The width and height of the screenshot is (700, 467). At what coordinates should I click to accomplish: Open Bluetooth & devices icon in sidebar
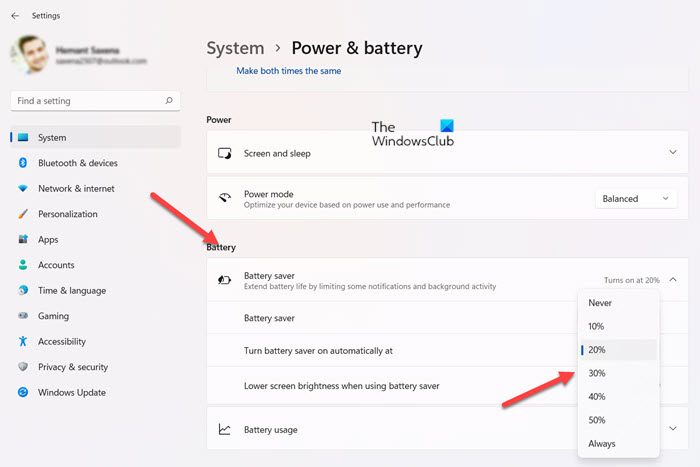(x=22, y=163)
